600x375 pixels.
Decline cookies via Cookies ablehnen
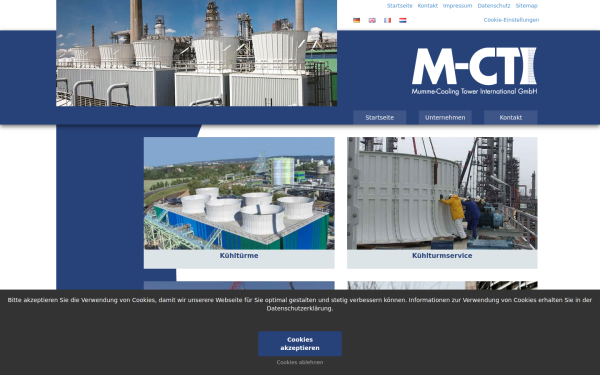pos(300,362)
